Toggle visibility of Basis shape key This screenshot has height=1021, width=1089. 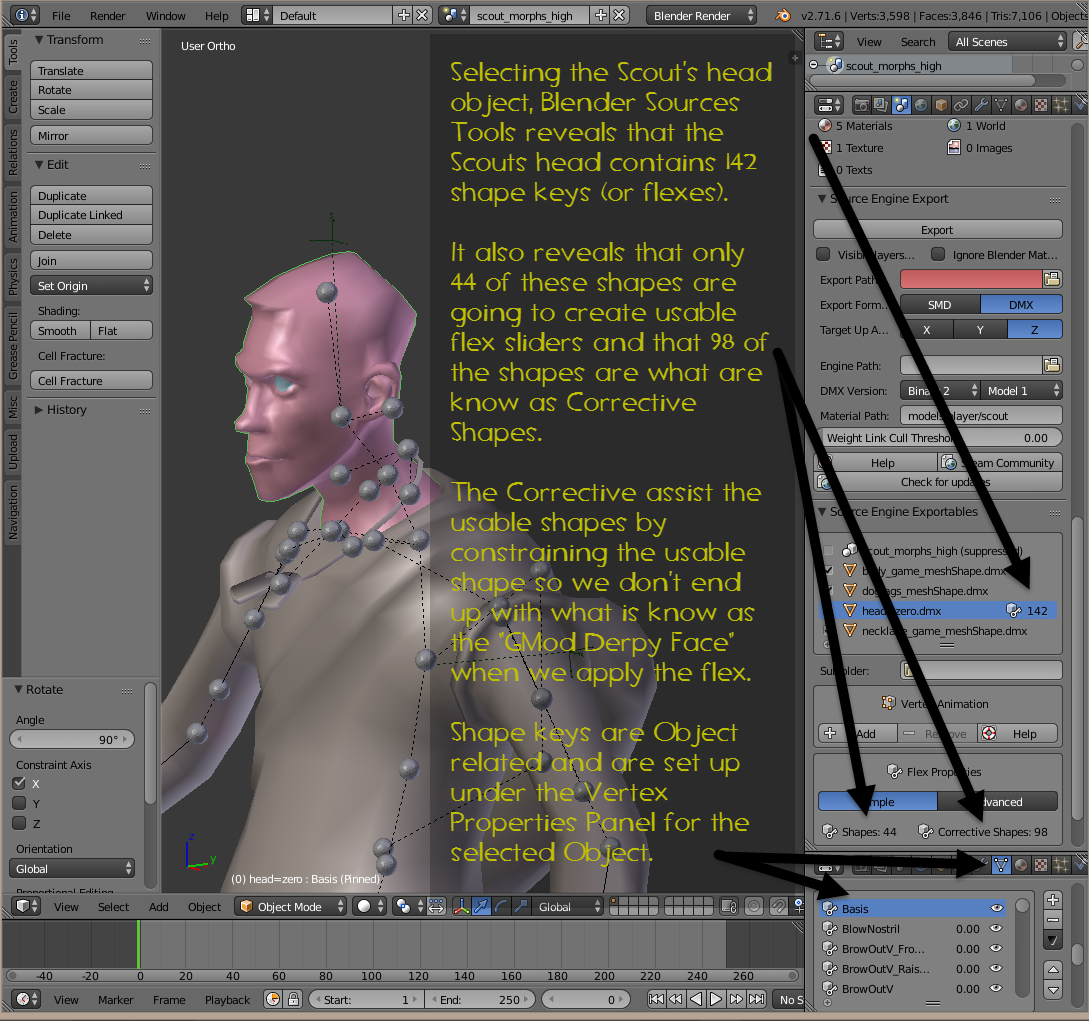point(997,908)
